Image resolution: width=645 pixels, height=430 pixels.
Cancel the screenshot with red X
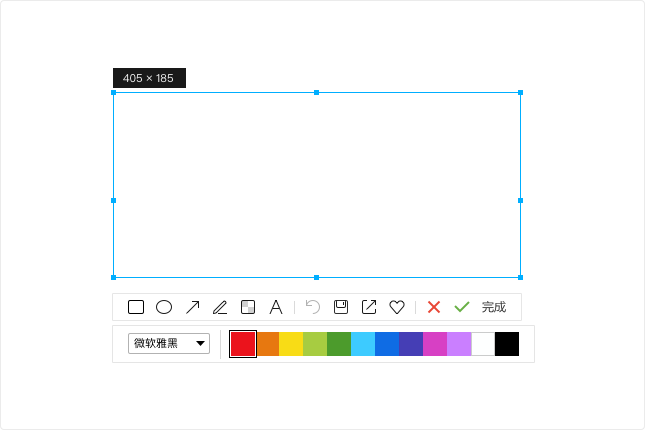434,307
